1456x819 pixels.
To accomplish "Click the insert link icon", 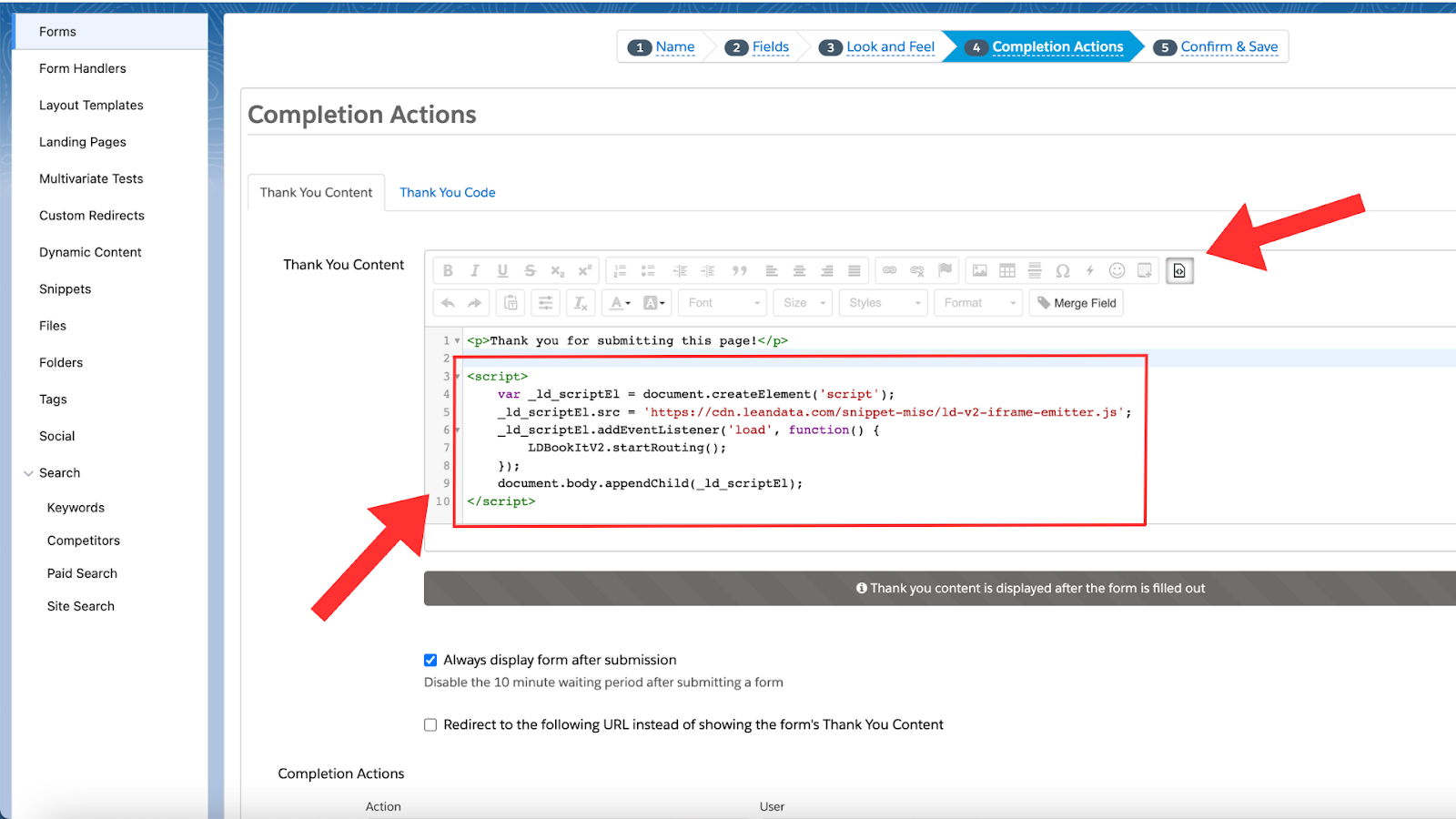I will [889, 271].
